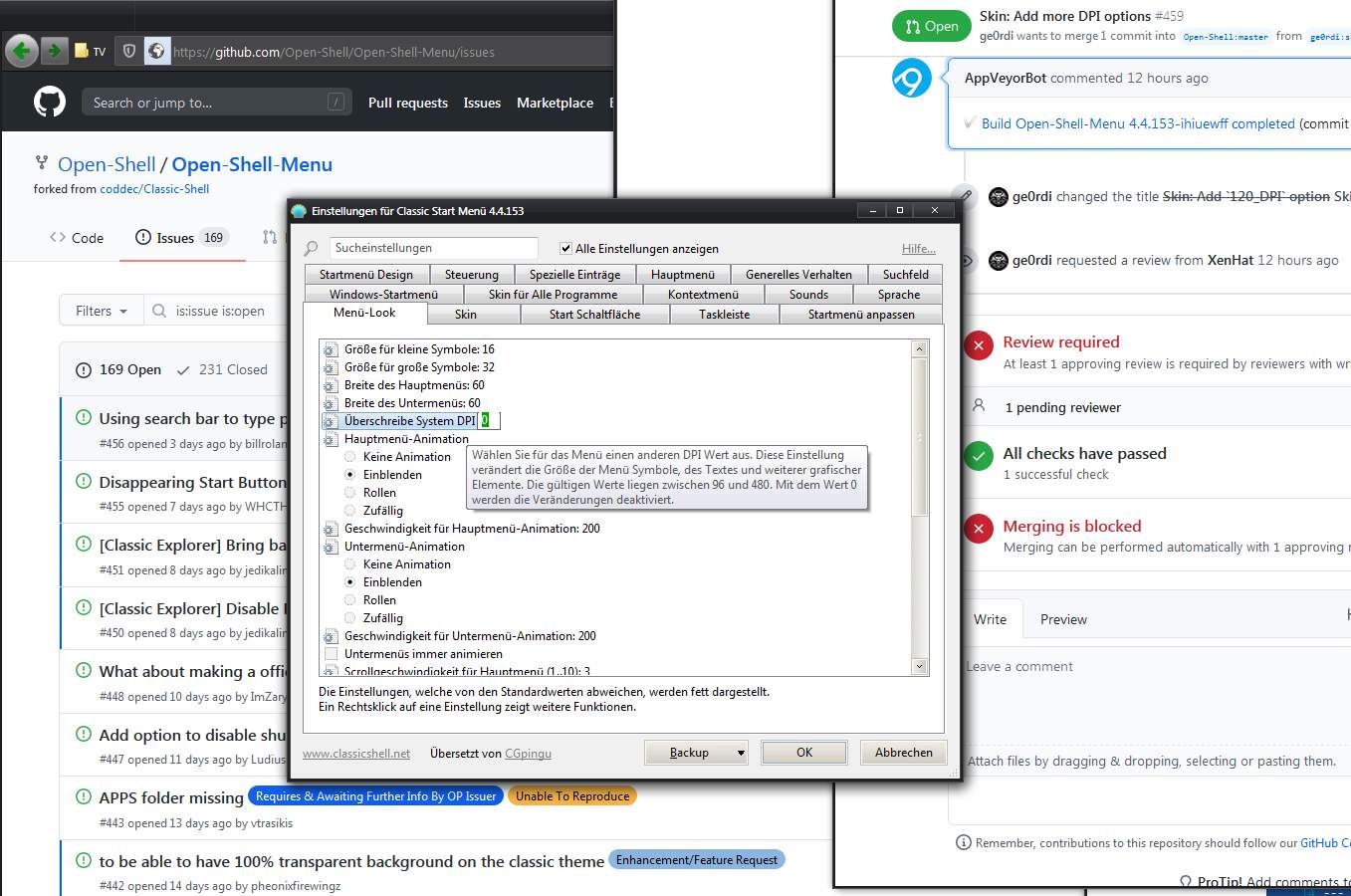1351x896 pixels.
Task: Click gear icon beside Breite des Hauptmenüs
Action: (x=331, y=385)
